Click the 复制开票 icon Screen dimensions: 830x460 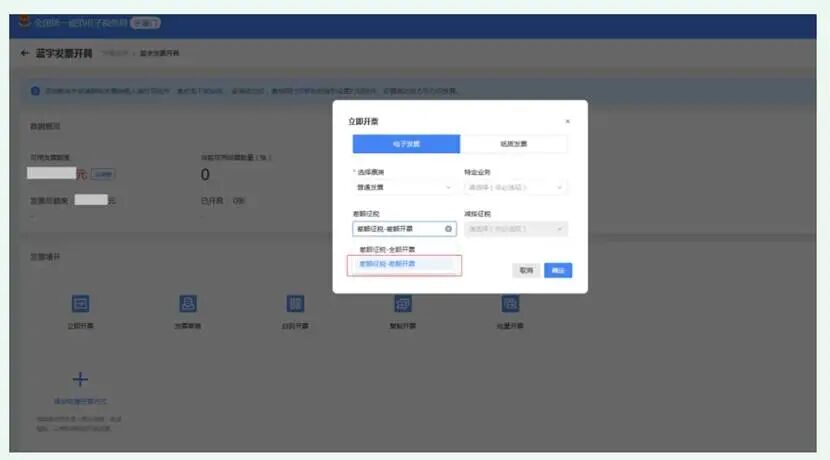pos(403,303)
